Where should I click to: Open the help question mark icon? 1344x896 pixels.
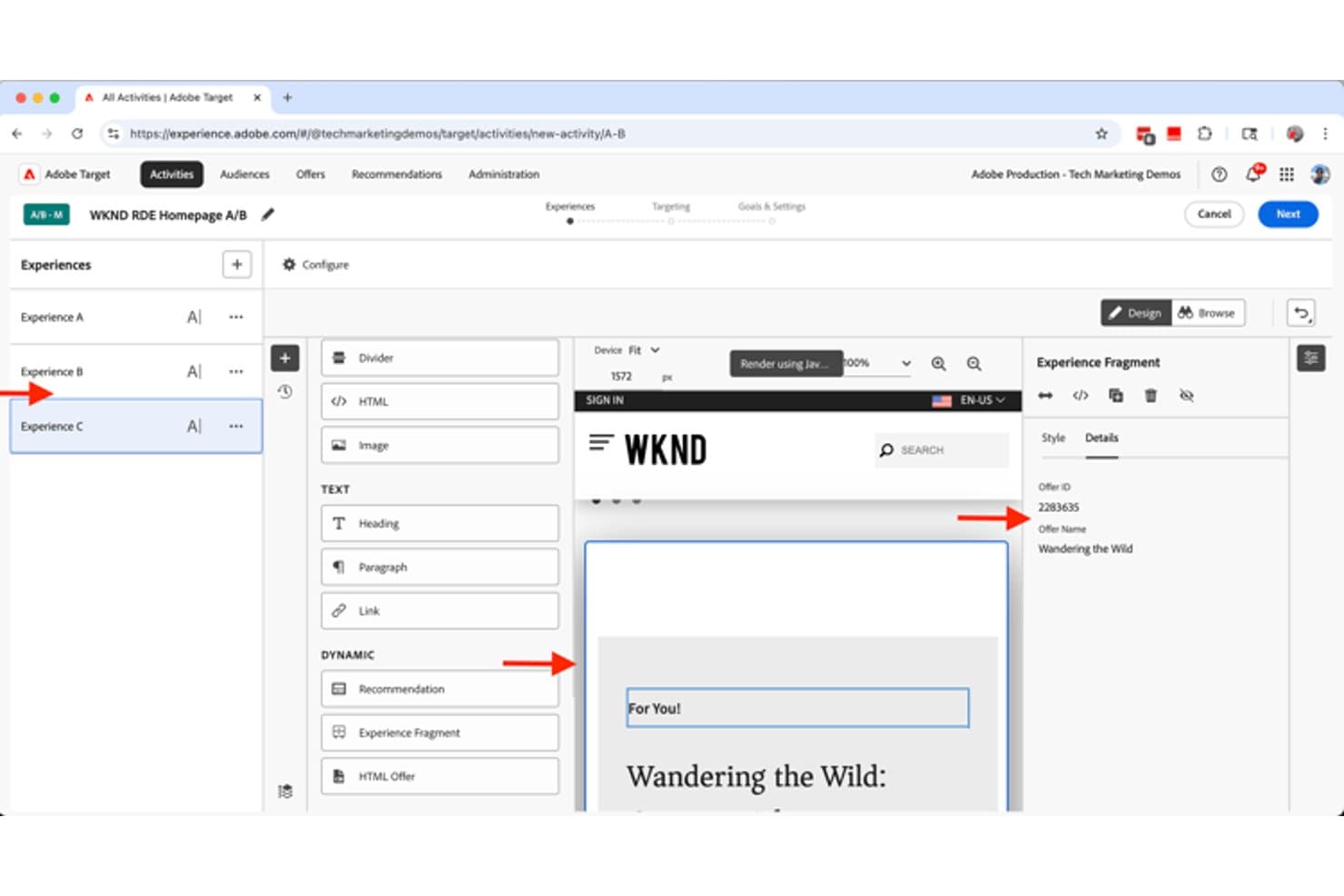(1220, 174)
